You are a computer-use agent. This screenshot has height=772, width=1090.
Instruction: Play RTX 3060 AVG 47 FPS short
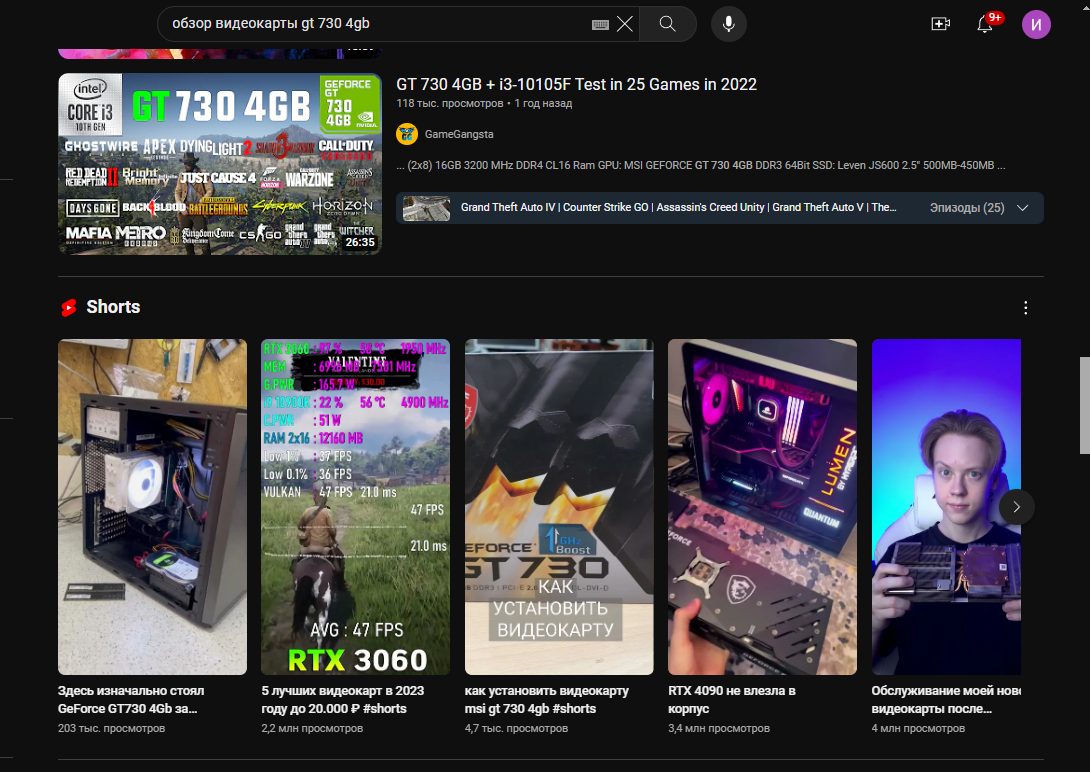point(355,506)
